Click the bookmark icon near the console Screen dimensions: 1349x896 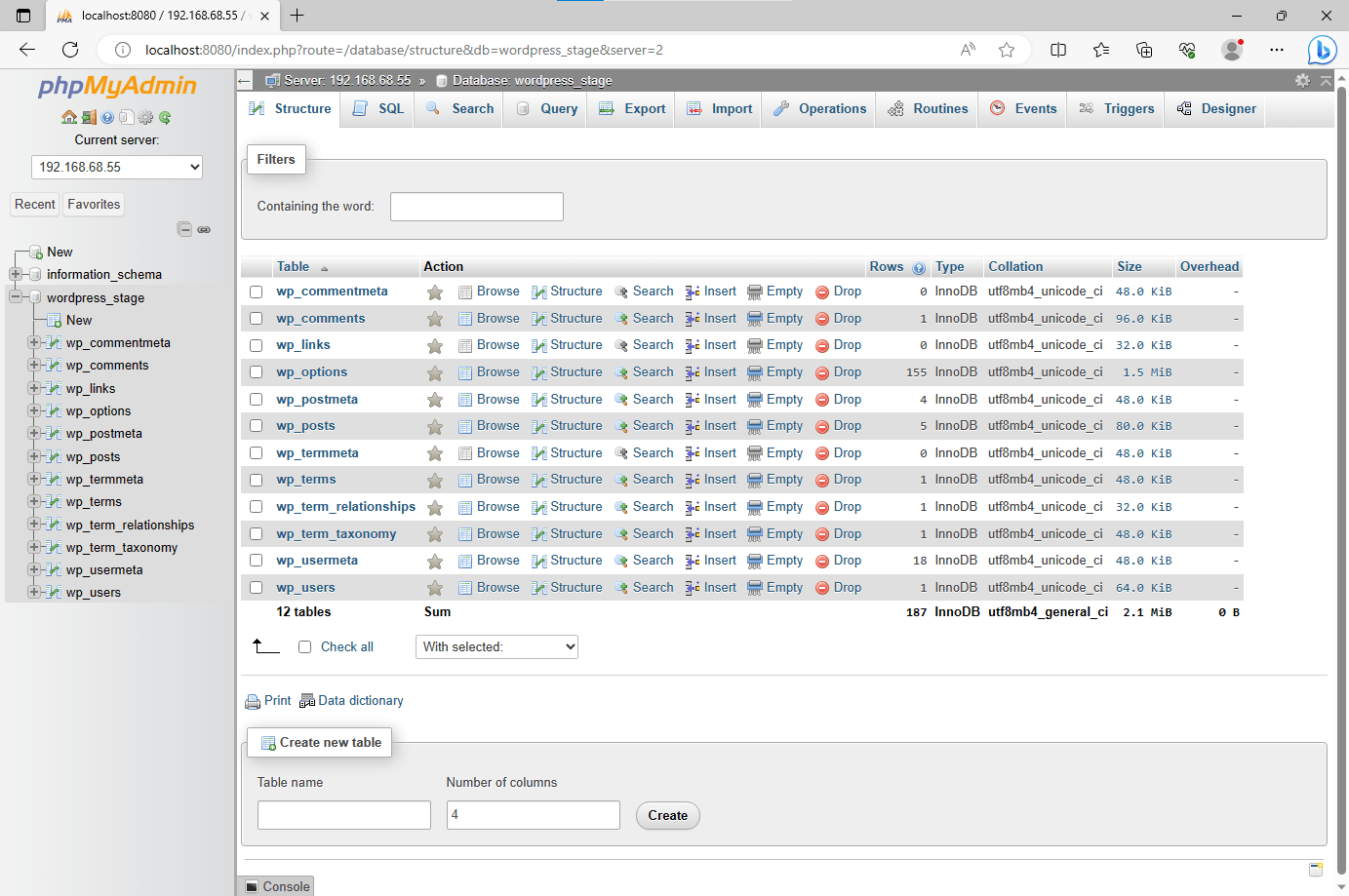coord(1316,869)
